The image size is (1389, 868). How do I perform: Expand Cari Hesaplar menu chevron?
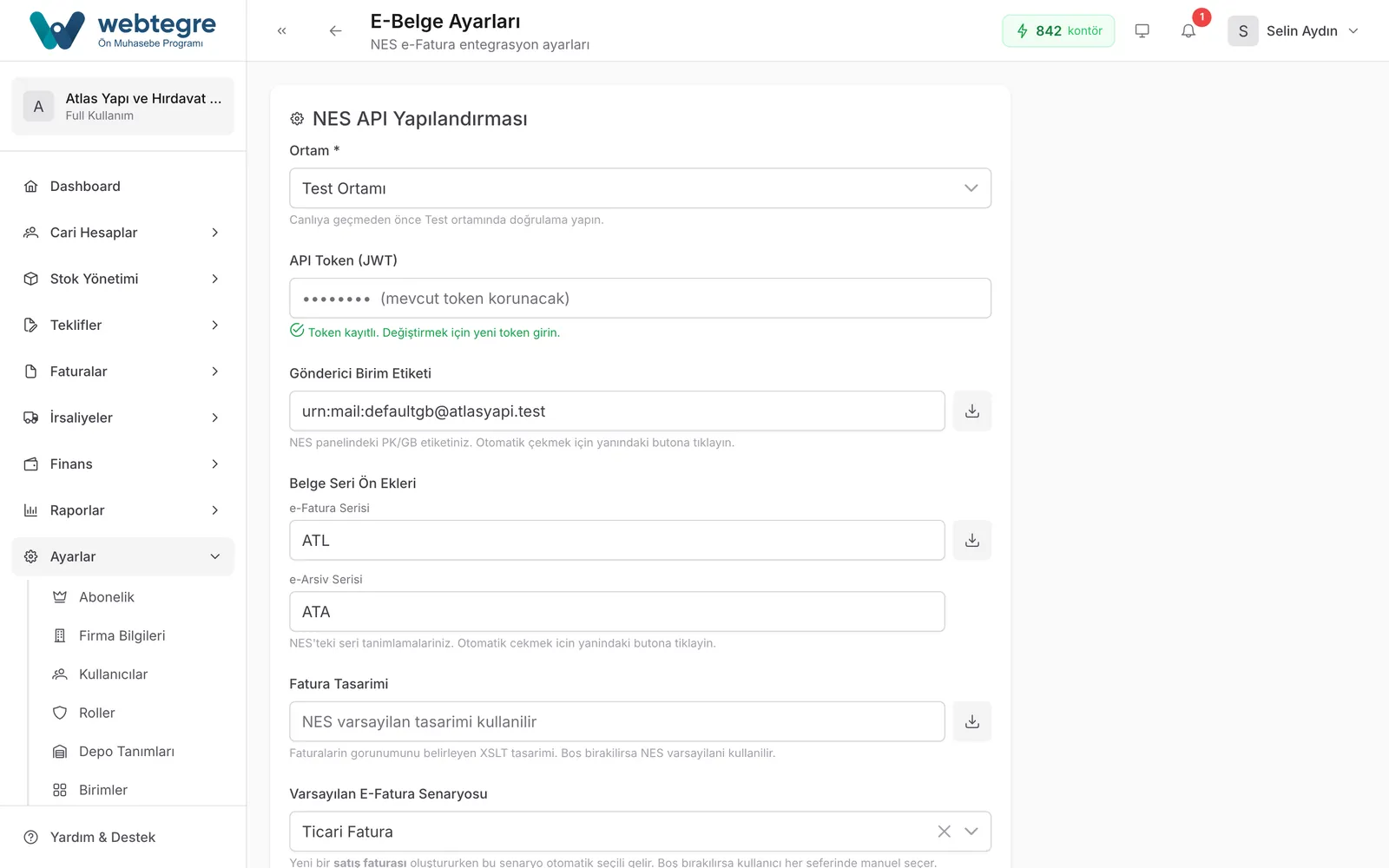point(214,233)
